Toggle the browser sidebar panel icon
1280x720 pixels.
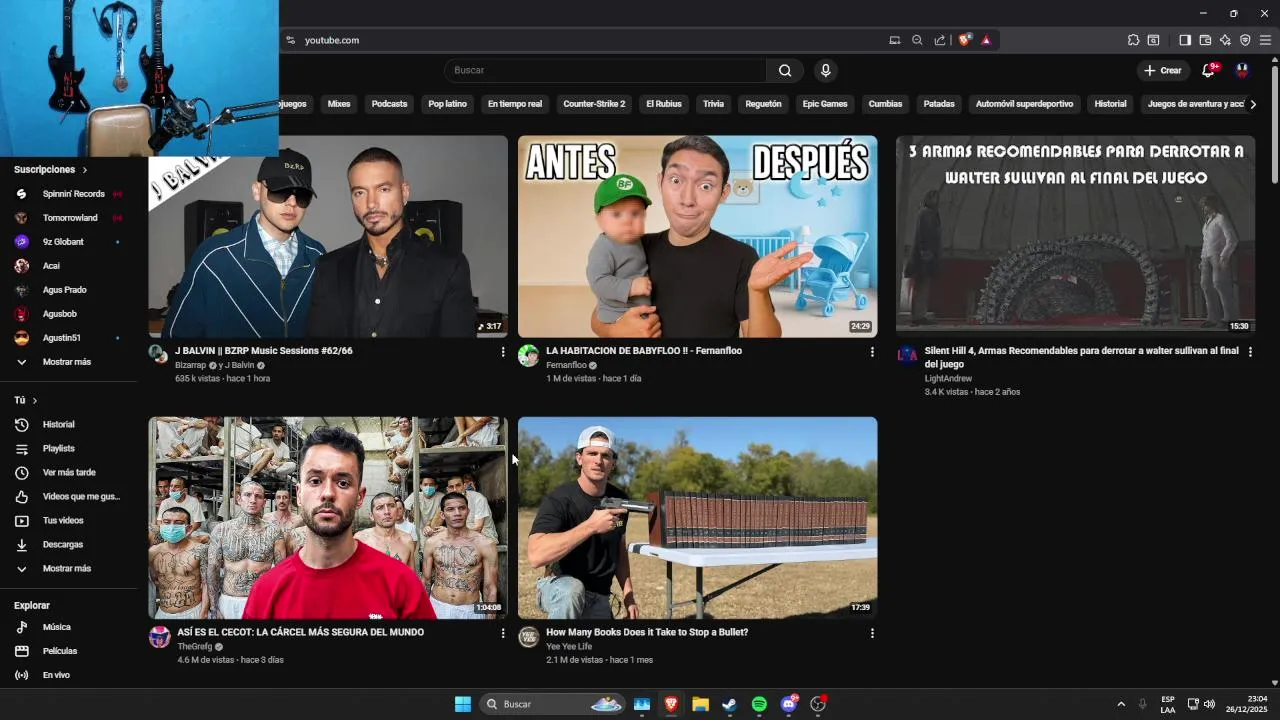1185,40
